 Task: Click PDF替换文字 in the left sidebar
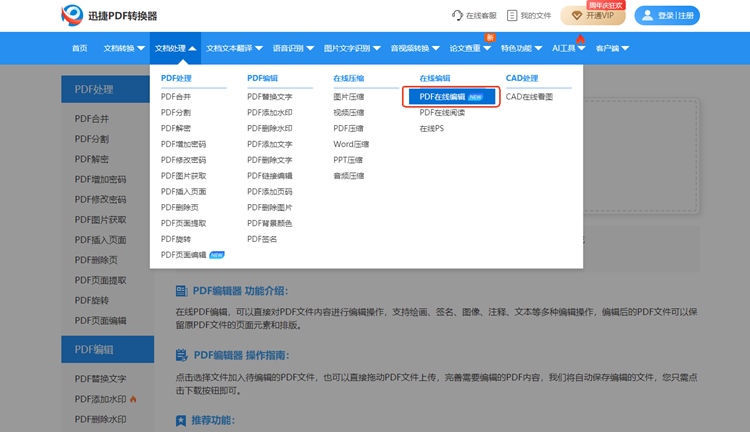coord(100,379)
